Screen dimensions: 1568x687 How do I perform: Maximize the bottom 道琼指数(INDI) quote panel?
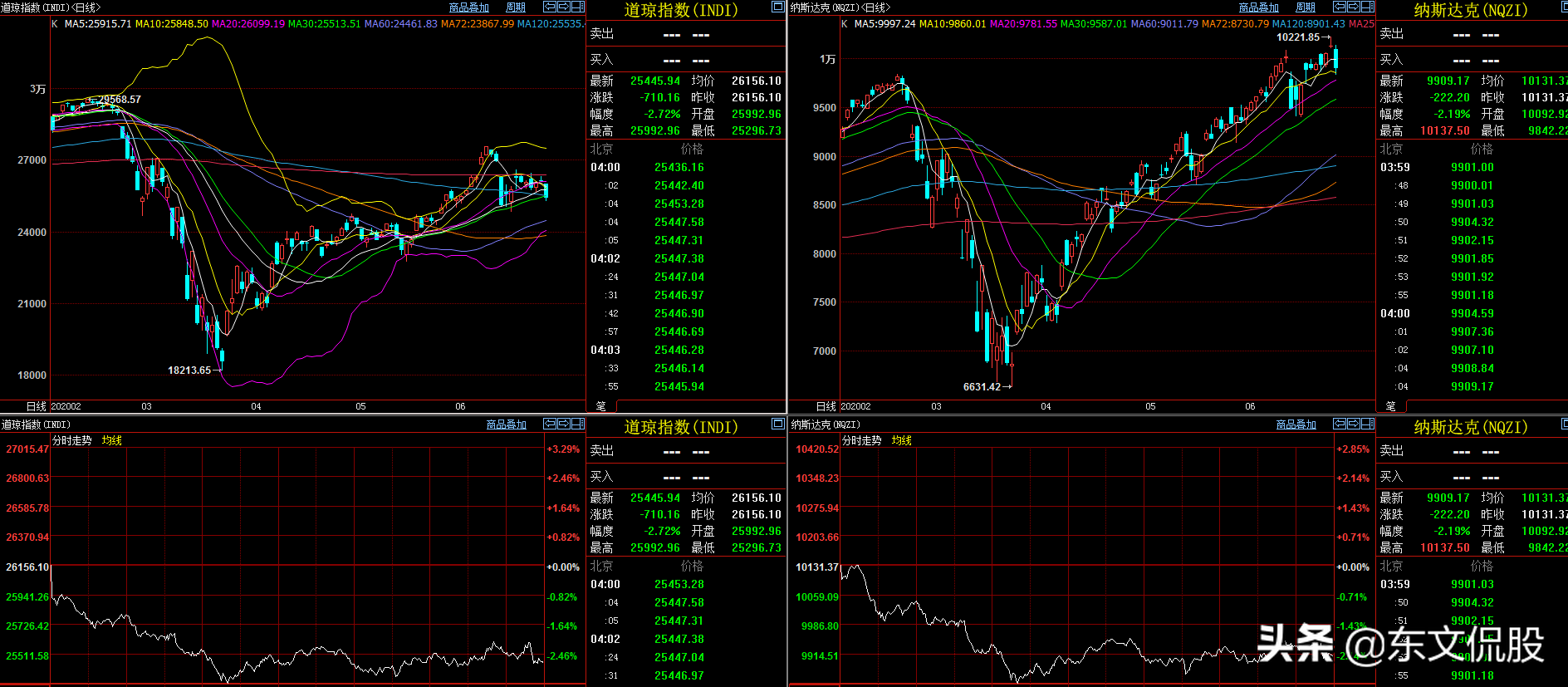(x=778, y=424)
